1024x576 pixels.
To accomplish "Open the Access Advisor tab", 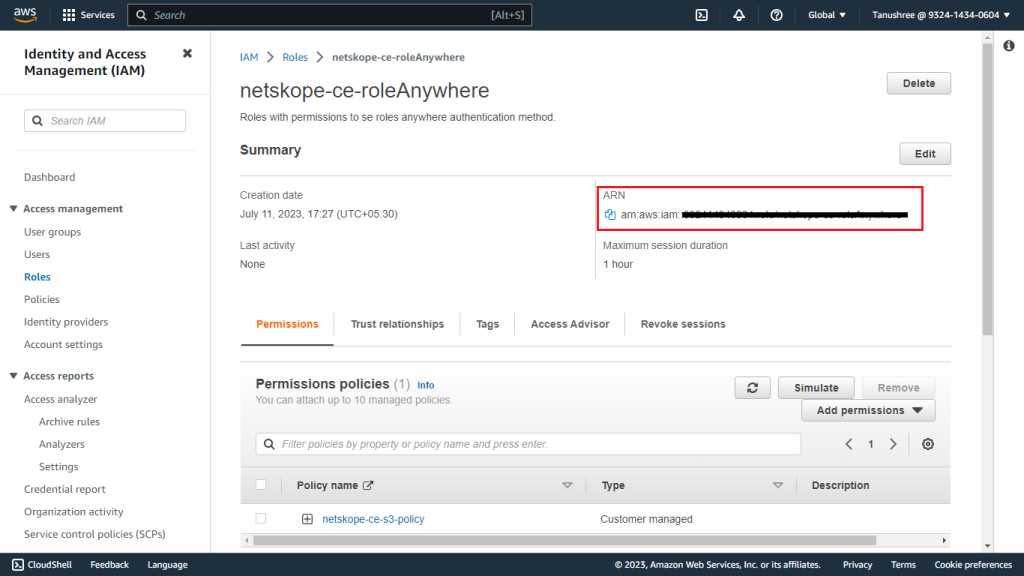I will coord(569,324).
